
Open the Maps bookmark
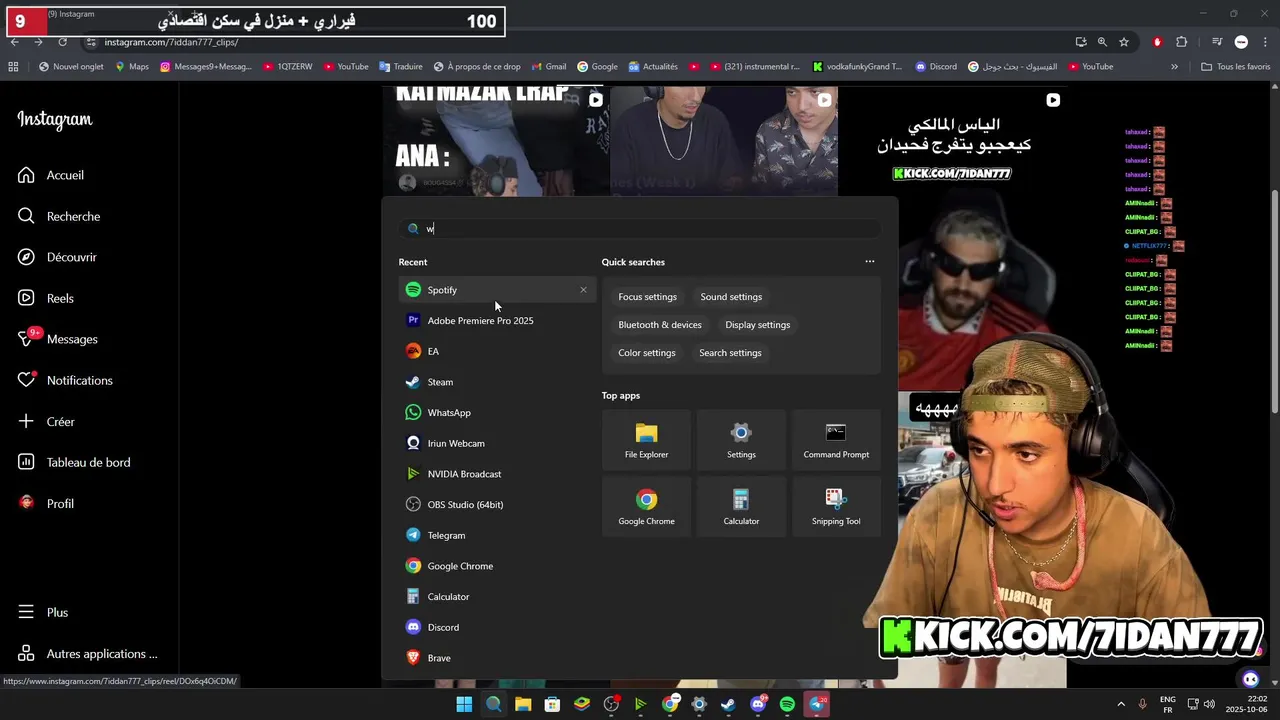[132, 67]
